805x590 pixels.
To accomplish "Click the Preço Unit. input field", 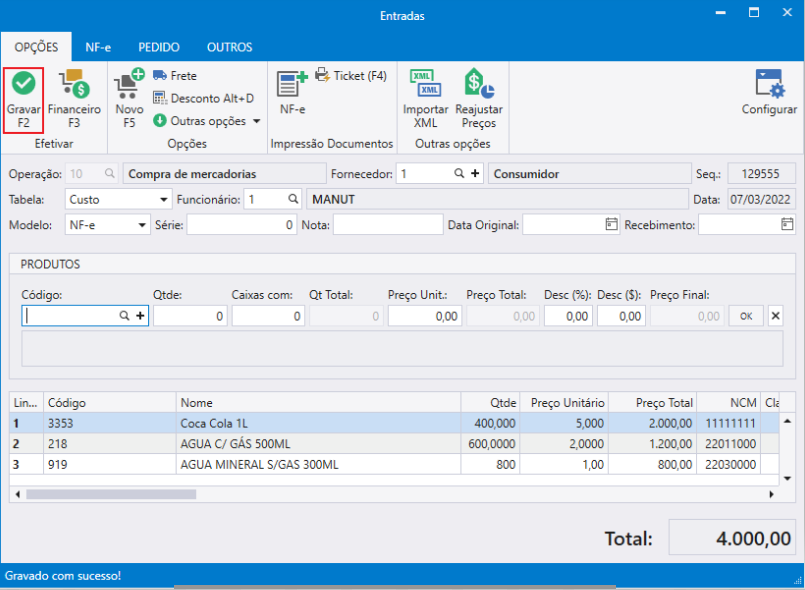I will coord(425,316).
